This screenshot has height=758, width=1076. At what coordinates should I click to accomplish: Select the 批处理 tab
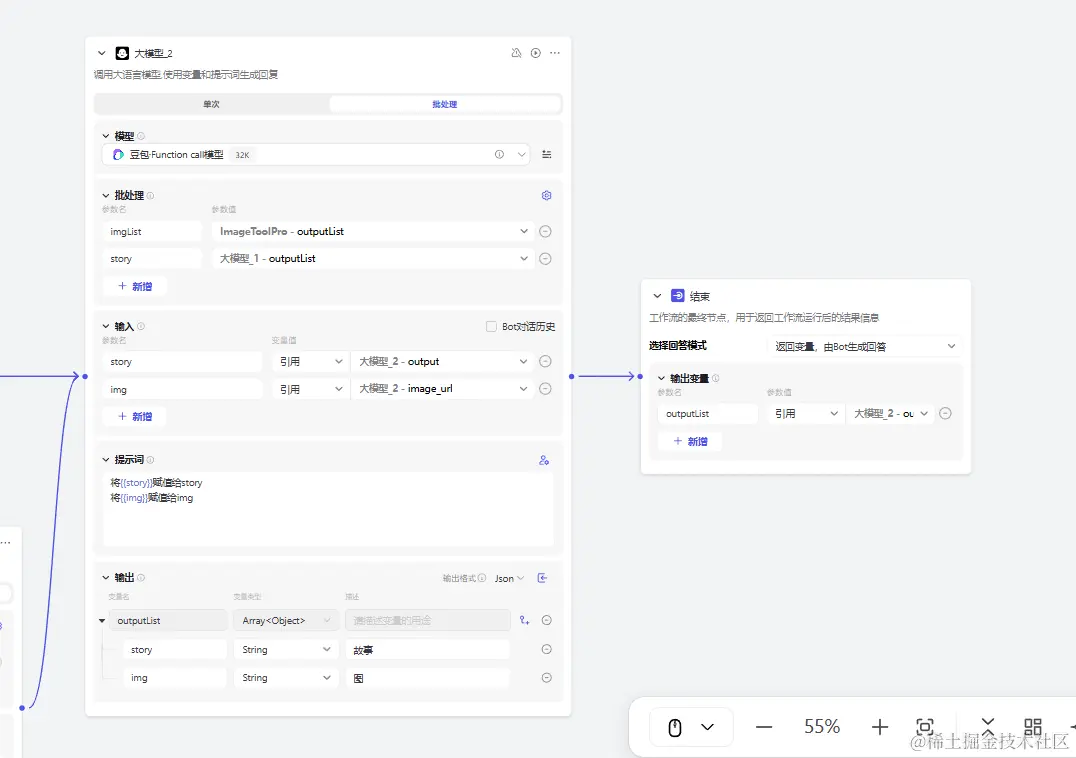coord(444,104)
